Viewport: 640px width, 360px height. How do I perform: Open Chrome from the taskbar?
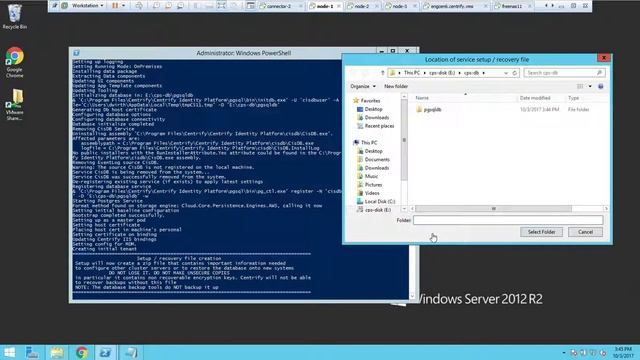pyautogui.click(x=81, y=352)
